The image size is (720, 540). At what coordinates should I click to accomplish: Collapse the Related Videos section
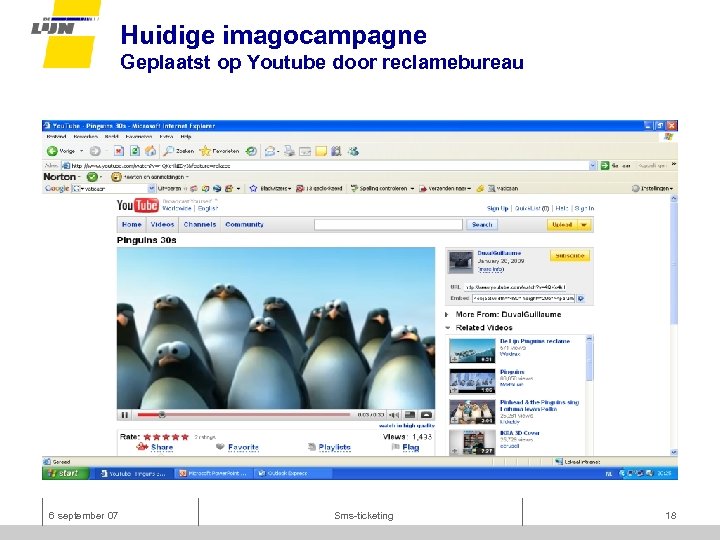(448, 327)
